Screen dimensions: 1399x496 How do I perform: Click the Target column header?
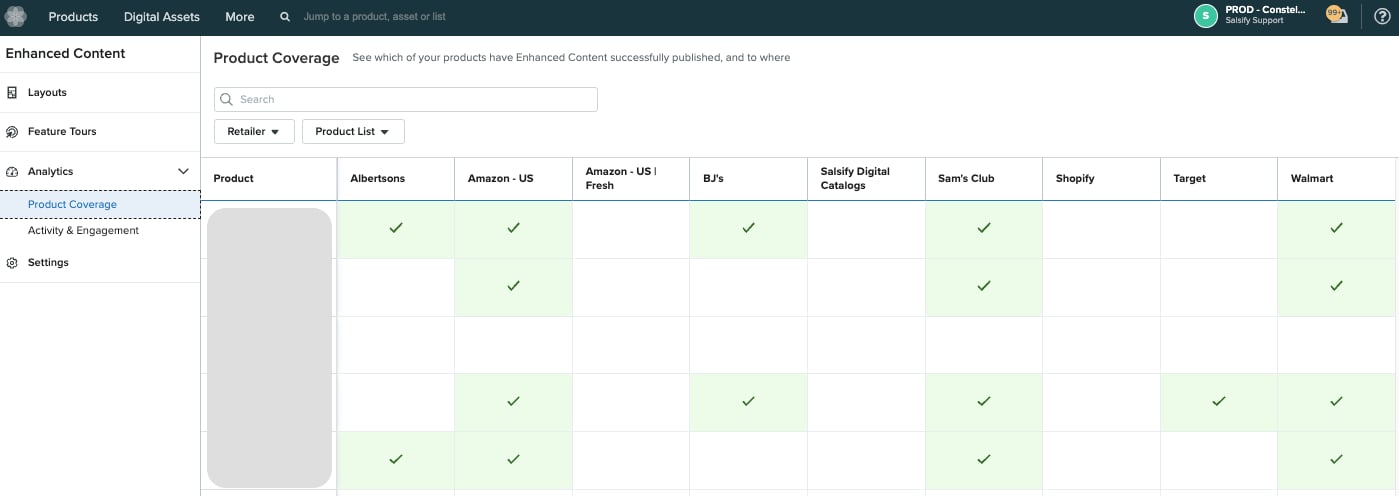(x=1218, y=179)
